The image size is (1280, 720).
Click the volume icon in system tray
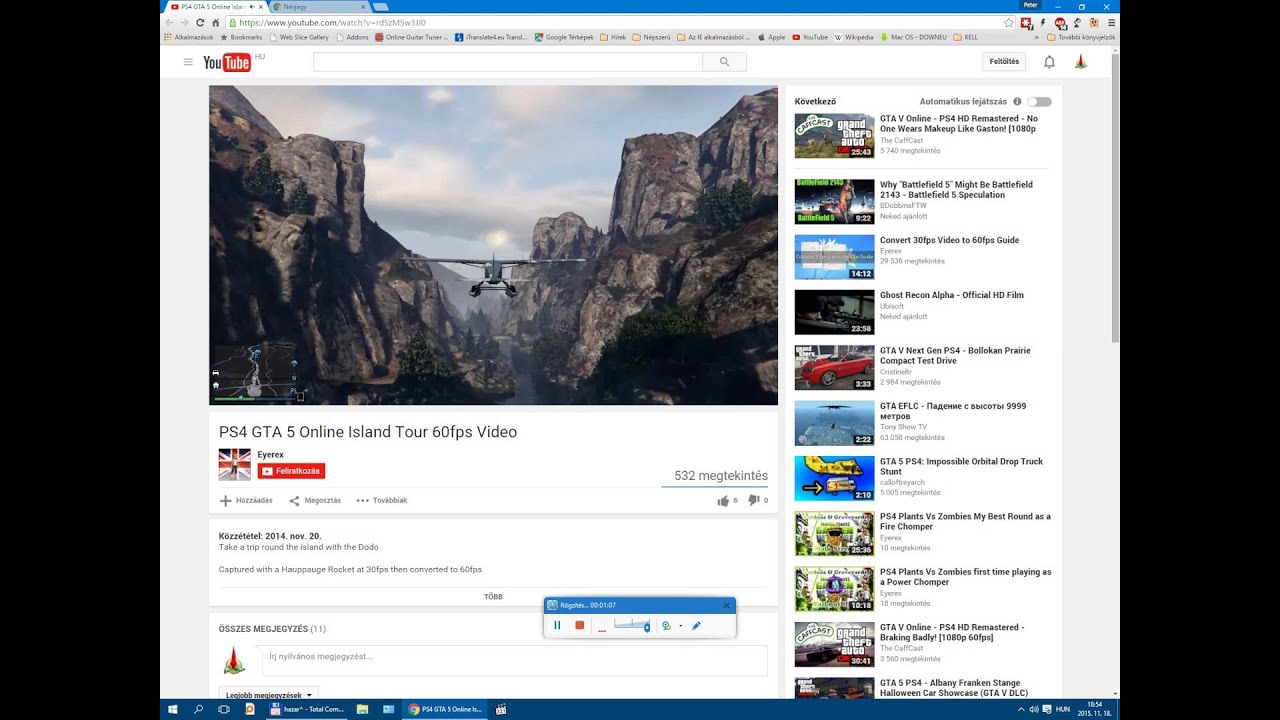point(1034,709)
